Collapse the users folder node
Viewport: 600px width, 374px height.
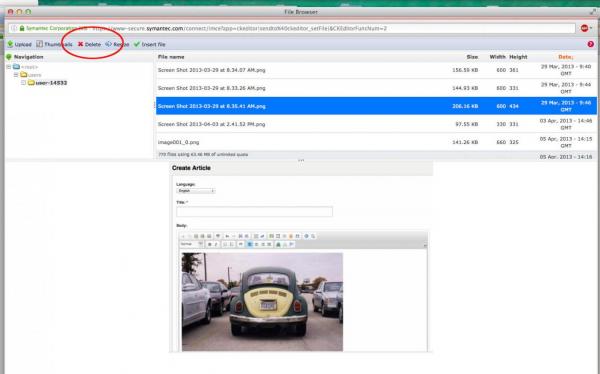pyautogui.click(x=16, y=75)
